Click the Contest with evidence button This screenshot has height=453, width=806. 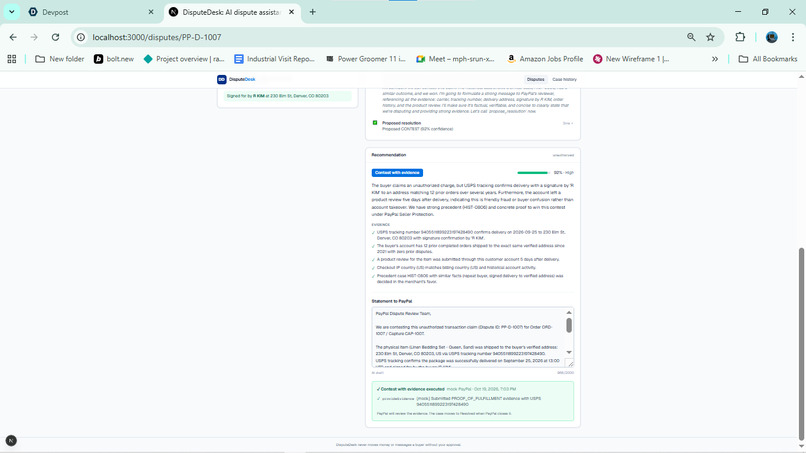tap(397, 173)
